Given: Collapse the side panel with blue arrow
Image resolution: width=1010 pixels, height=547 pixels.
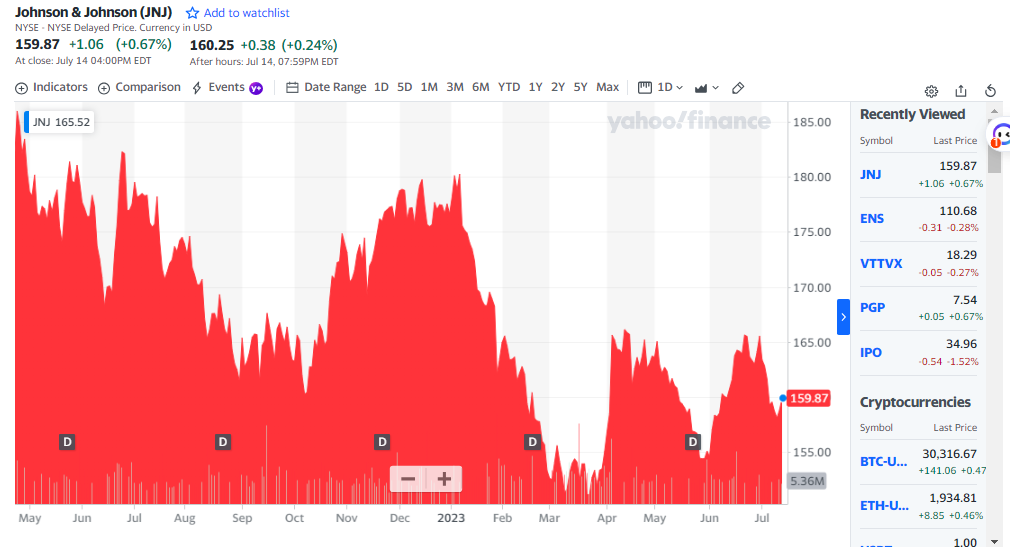Looking at the screenshot, I should [843, 317].
